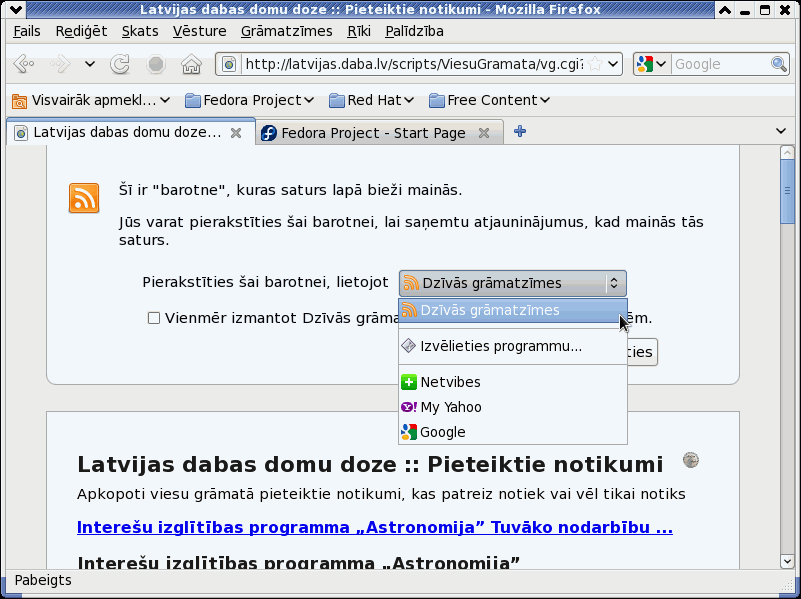
Task: Stop loading with the stop icon
Action: tap(156, 64)
